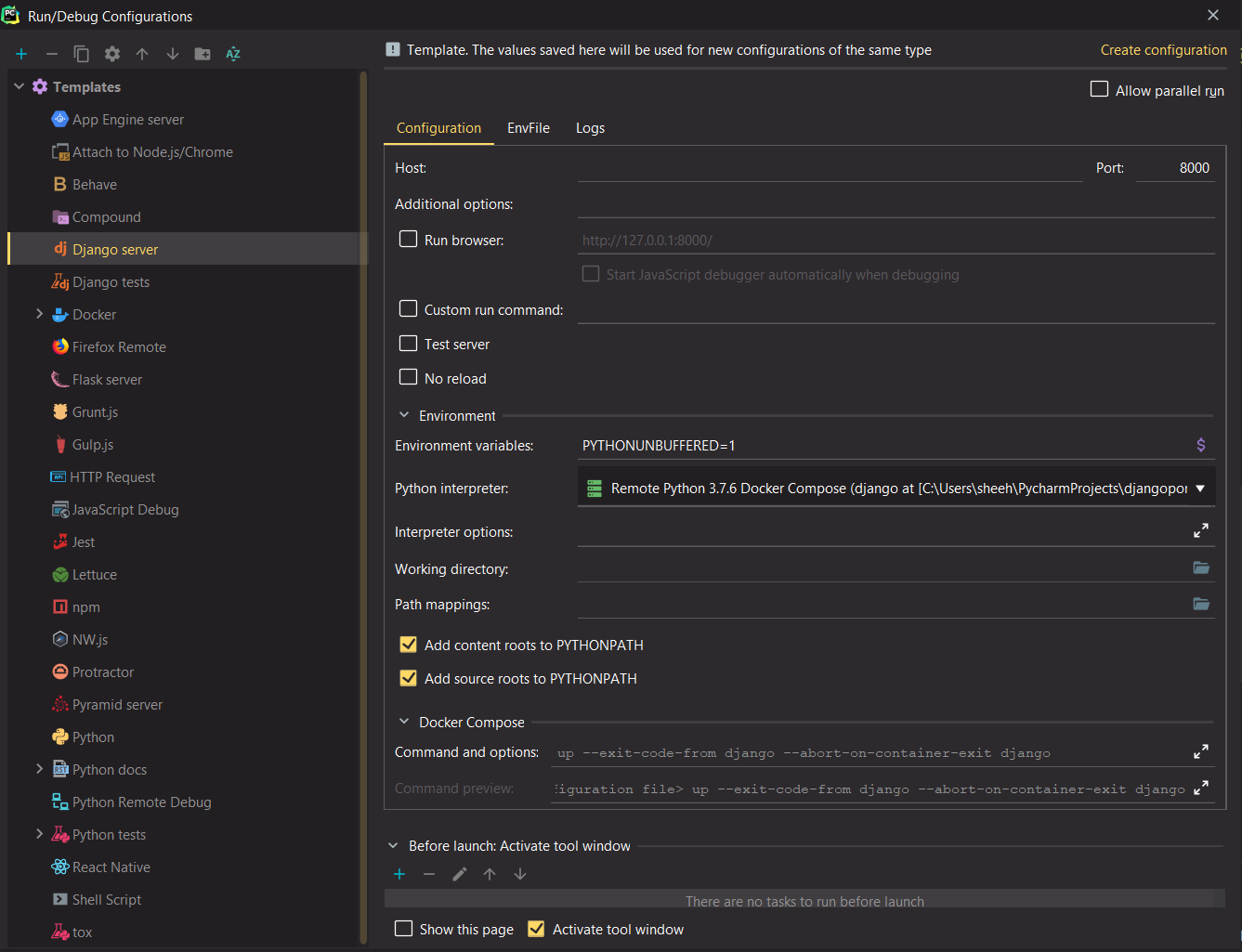Browse for a working directory
The width and height of the screenshot is (1242, 952).
pyautogui.click(x=1200, y=567)
